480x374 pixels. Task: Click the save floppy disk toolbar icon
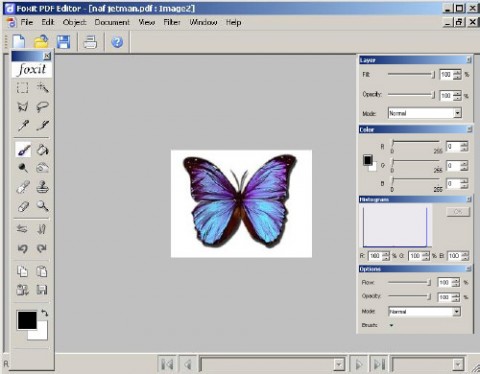[63, 42]
